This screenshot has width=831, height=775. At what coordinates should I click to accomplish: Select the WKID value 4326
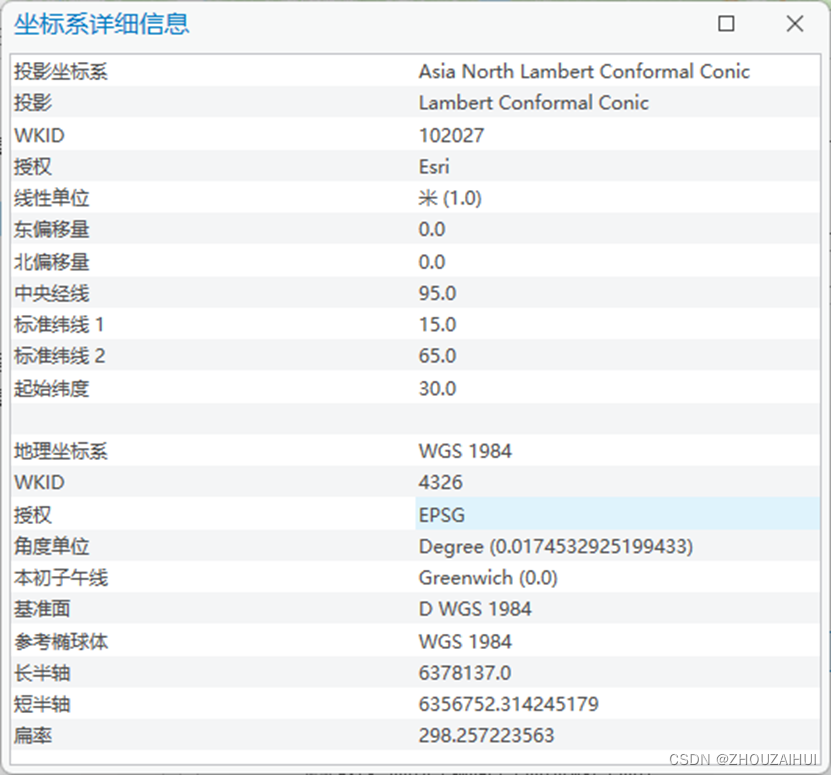(441, 482)
